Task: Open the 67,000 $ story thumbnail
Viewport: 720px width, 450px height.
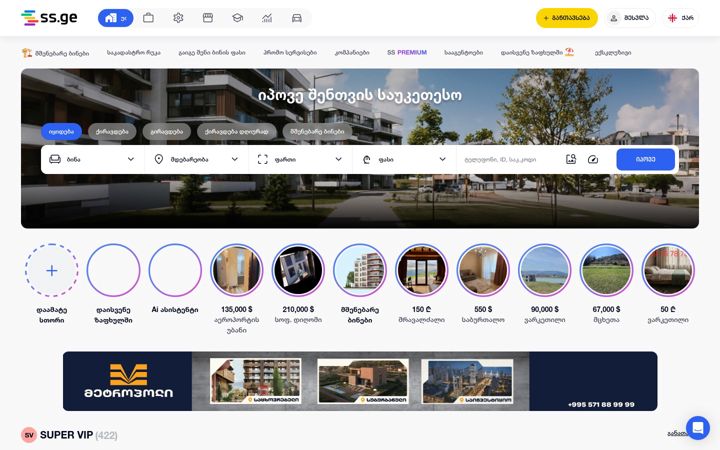Action: point(606,270)
